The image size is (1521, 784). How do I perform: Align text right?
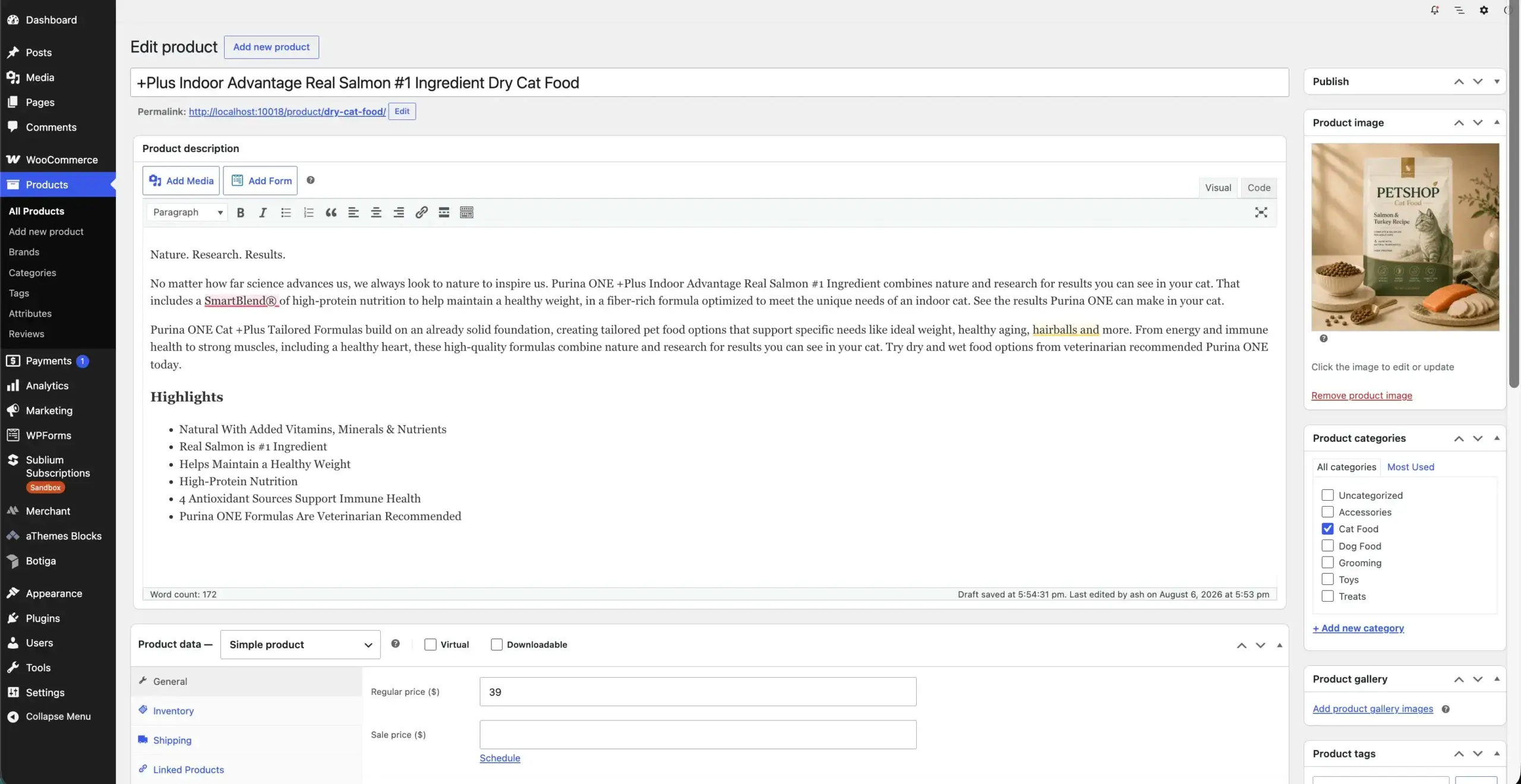click(399, 213)
